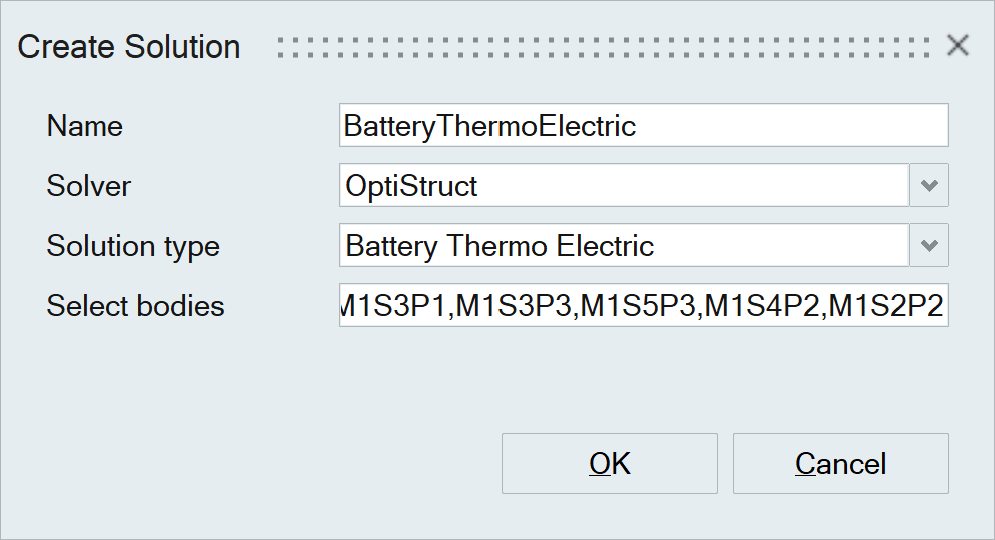Click the Name label
Viewport: 995px width, 540px height.
click(x=85, y=126)
